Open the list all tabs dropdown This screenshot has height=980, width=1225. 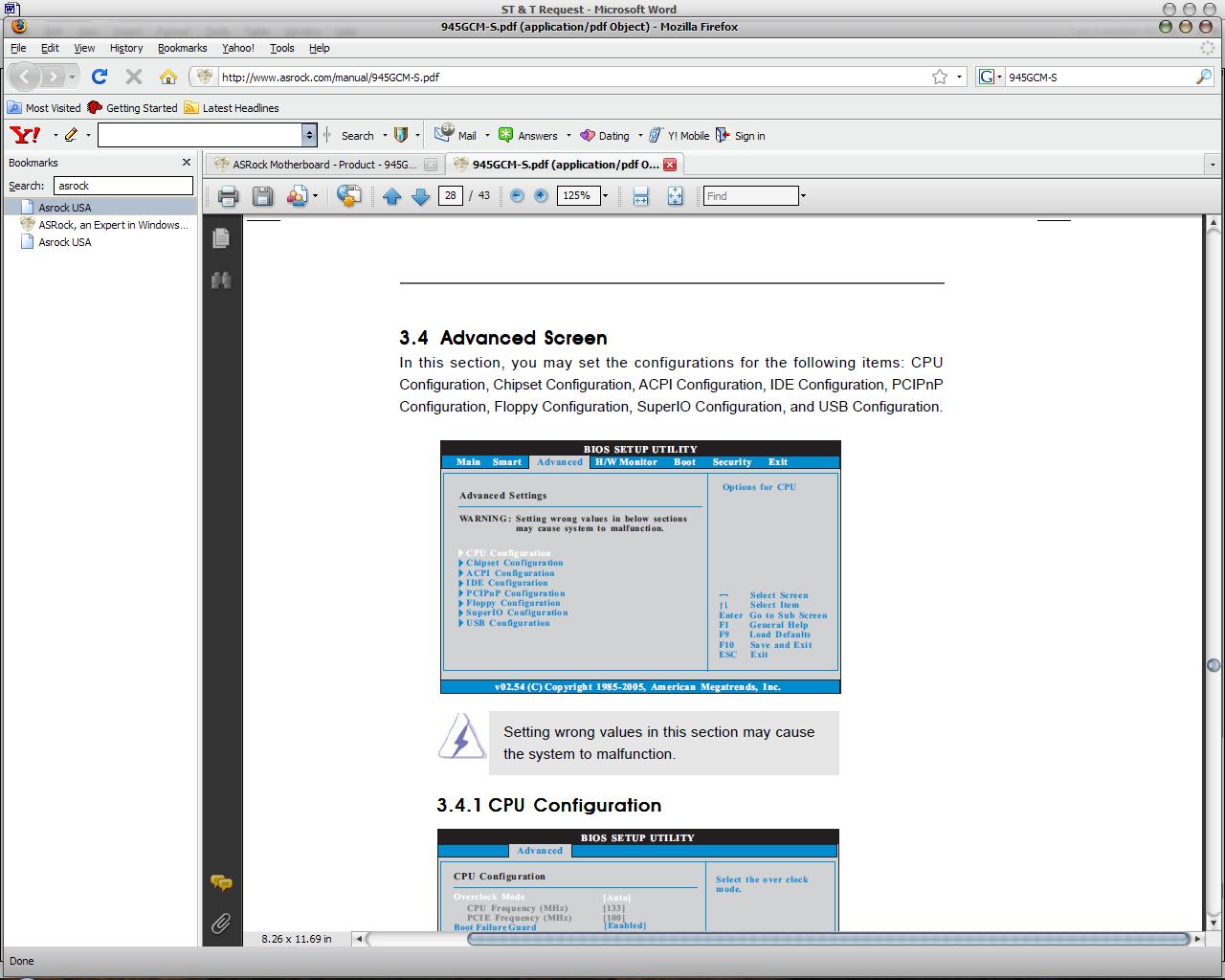[x=1213, y=165]
